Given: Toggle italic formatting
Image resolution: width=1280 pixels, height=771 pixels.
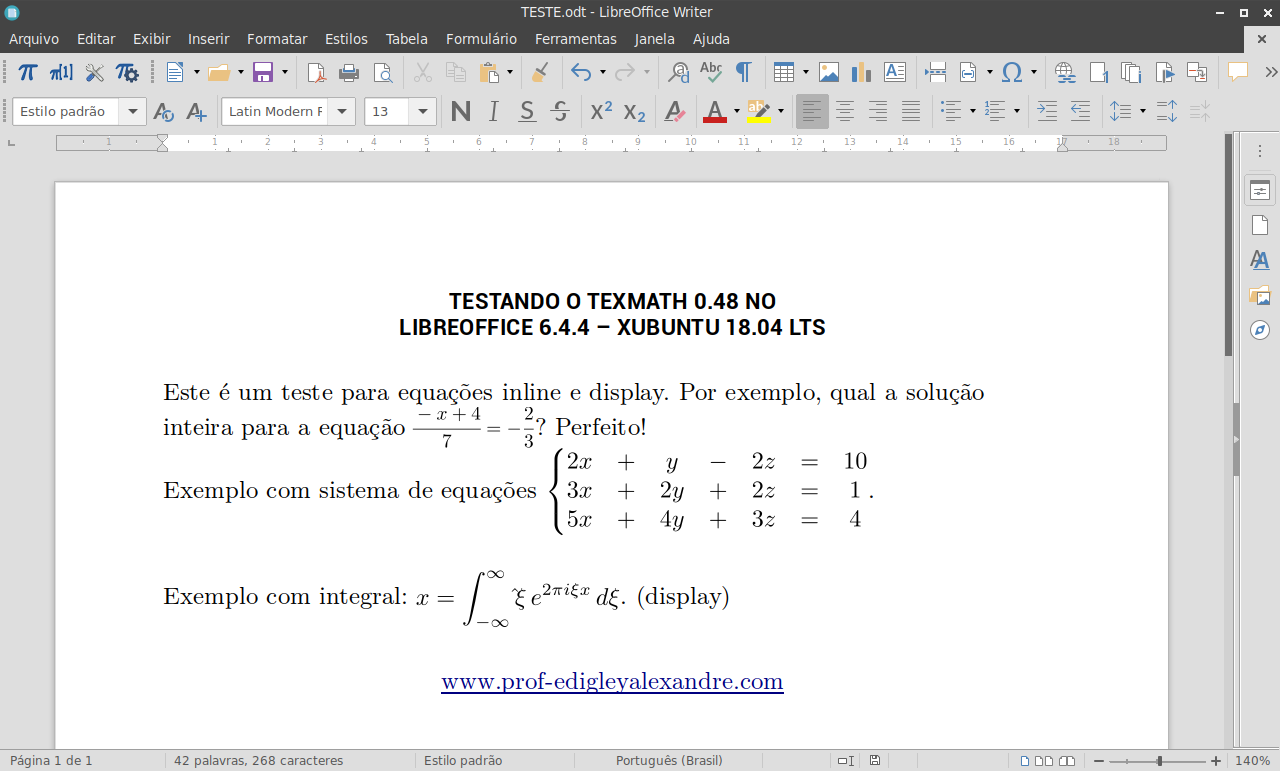Looking at the screenshot, I should click(x=493, y=111).
